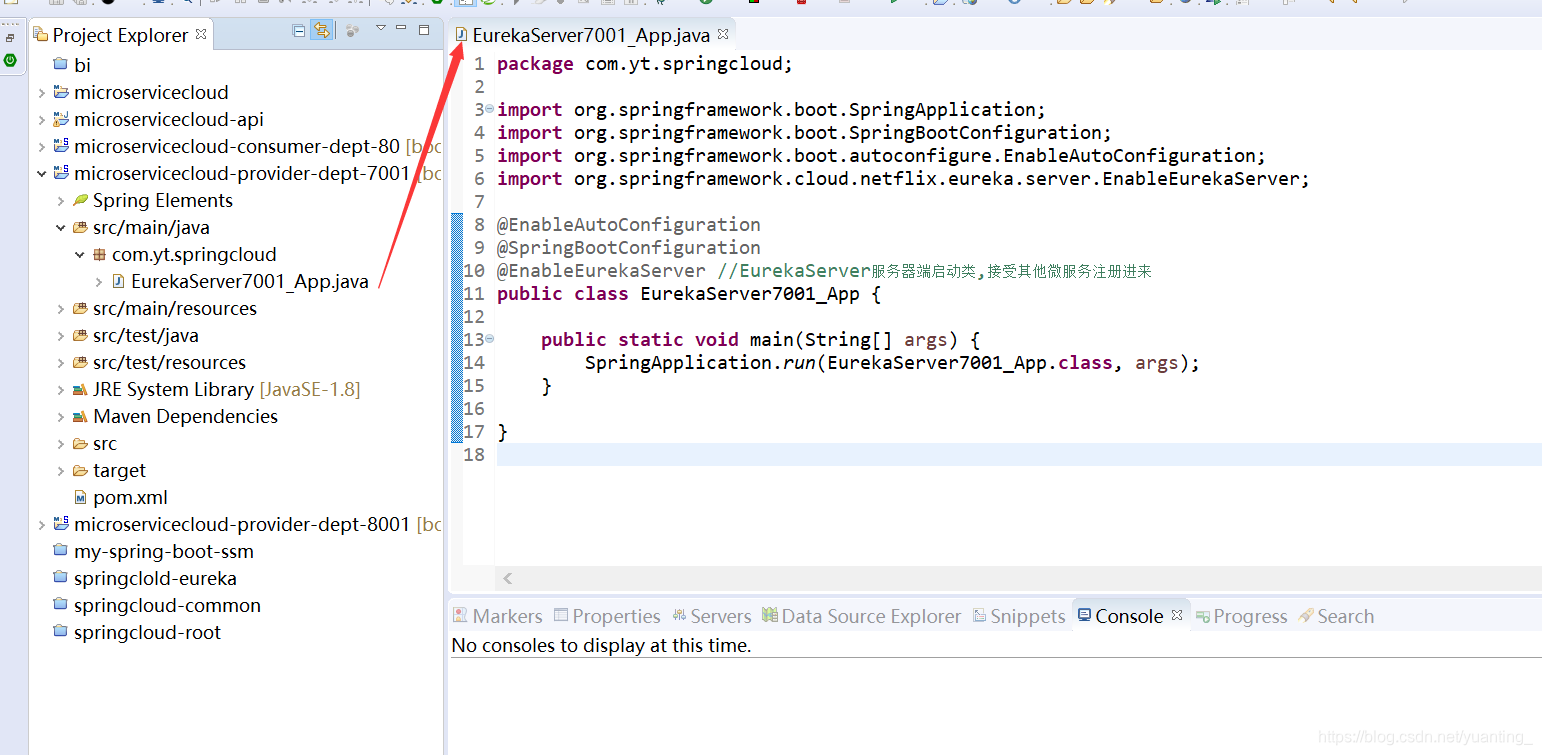The height and width of the screenshot is (755, 1542).
Task: Click the src/test/java source folder icon
Action: [80, 336]
